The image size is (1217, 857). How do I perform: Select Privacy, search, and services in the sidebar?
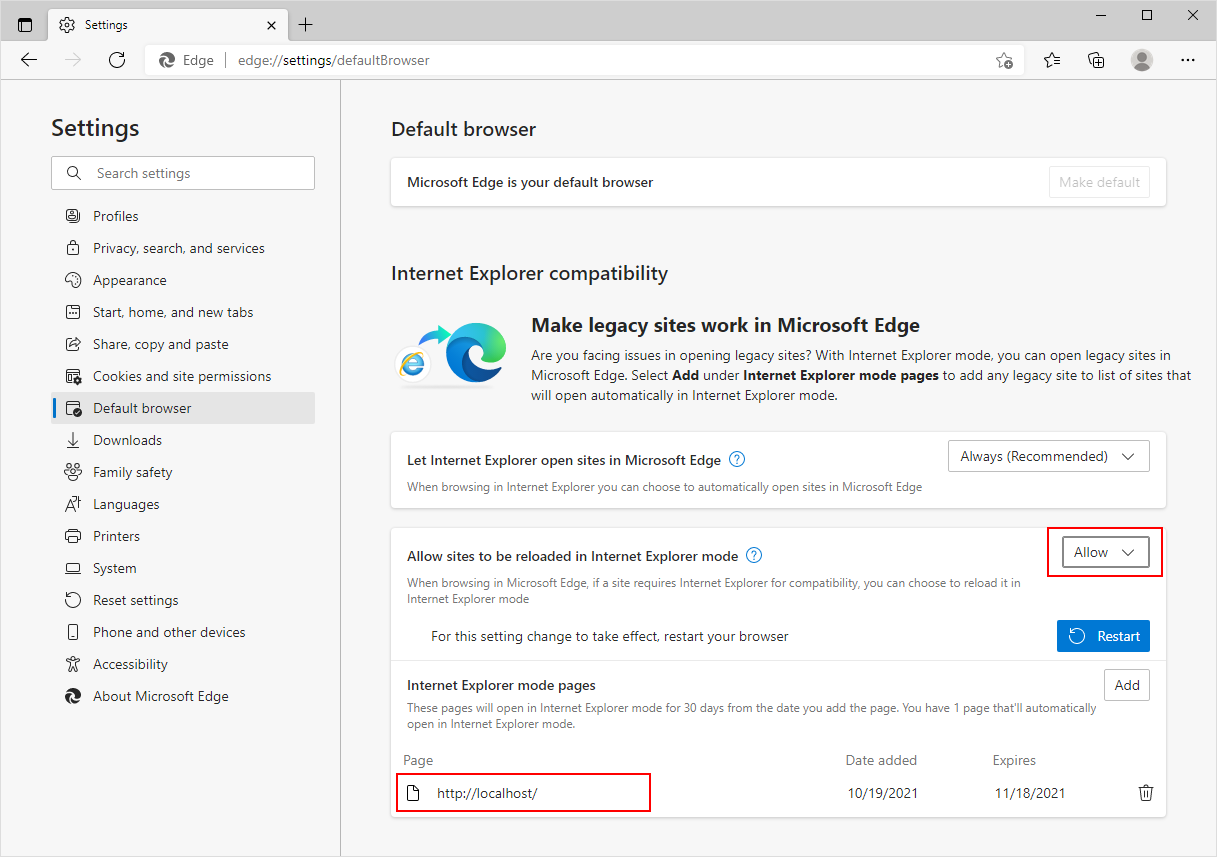tap(179, 247)
